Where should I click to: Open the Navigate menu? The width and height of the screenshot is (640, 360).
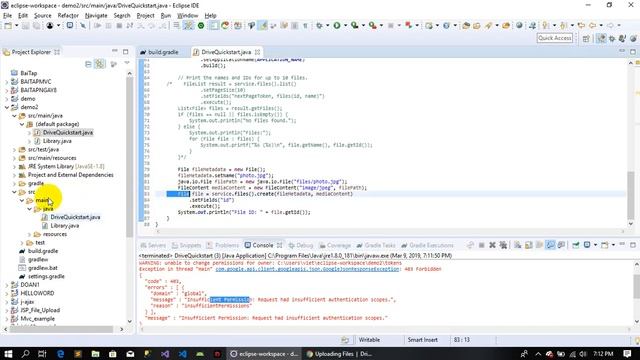coord(96,16)
